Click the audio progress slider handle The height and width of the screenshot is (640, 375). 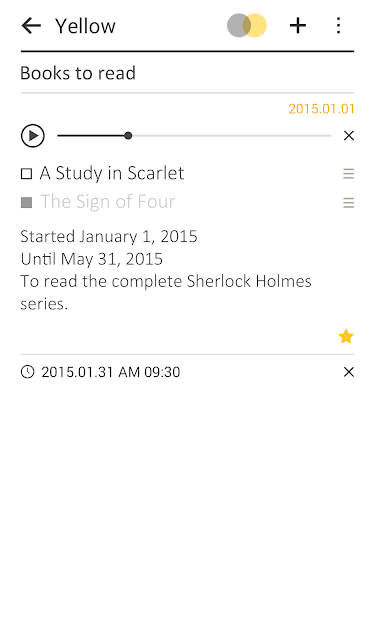click(x=128, y=136)
